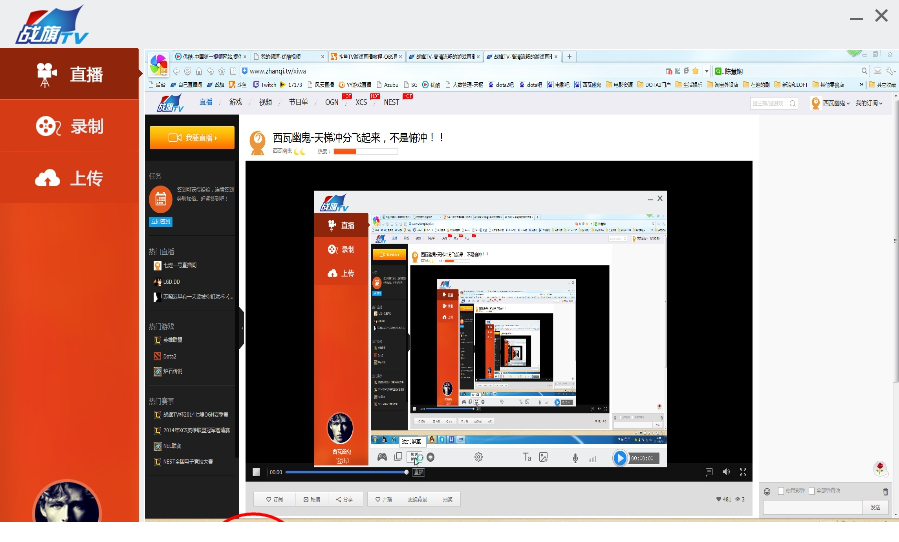Switch to the first browser tab
The image size is (899, 542).
coord(210,56)
